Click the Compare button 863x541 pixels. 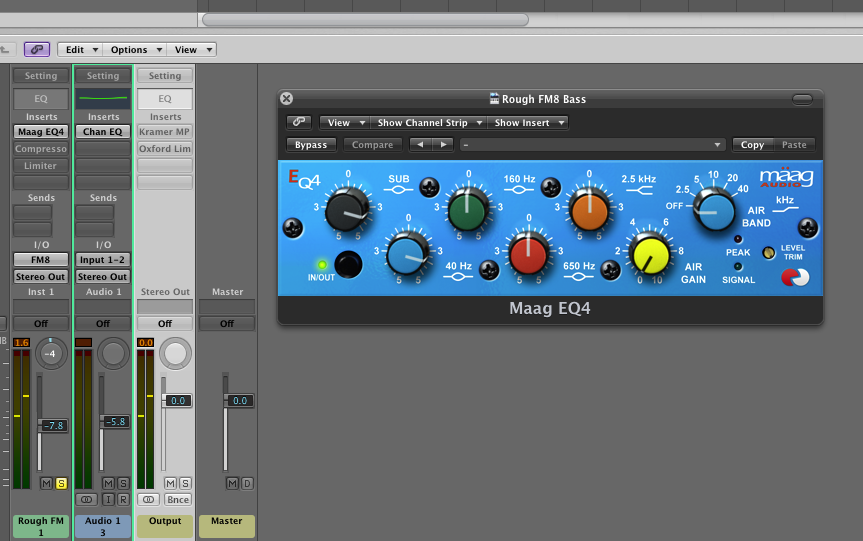tap(373, 145)
